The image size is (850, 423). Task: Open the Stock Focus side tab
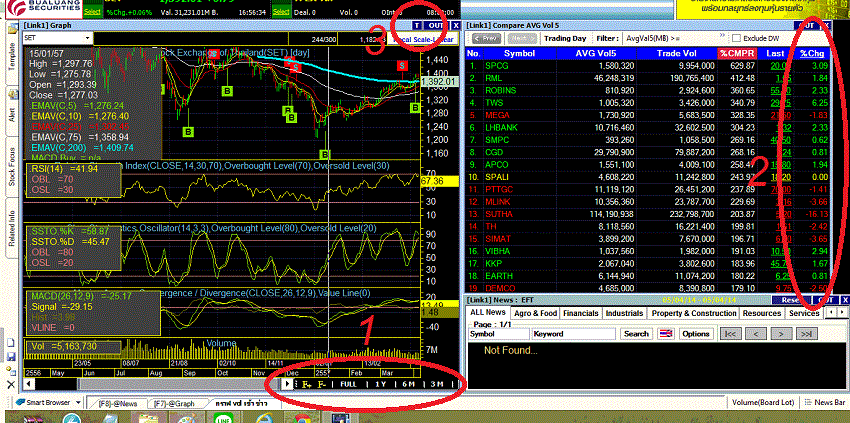tap(12, 169)
